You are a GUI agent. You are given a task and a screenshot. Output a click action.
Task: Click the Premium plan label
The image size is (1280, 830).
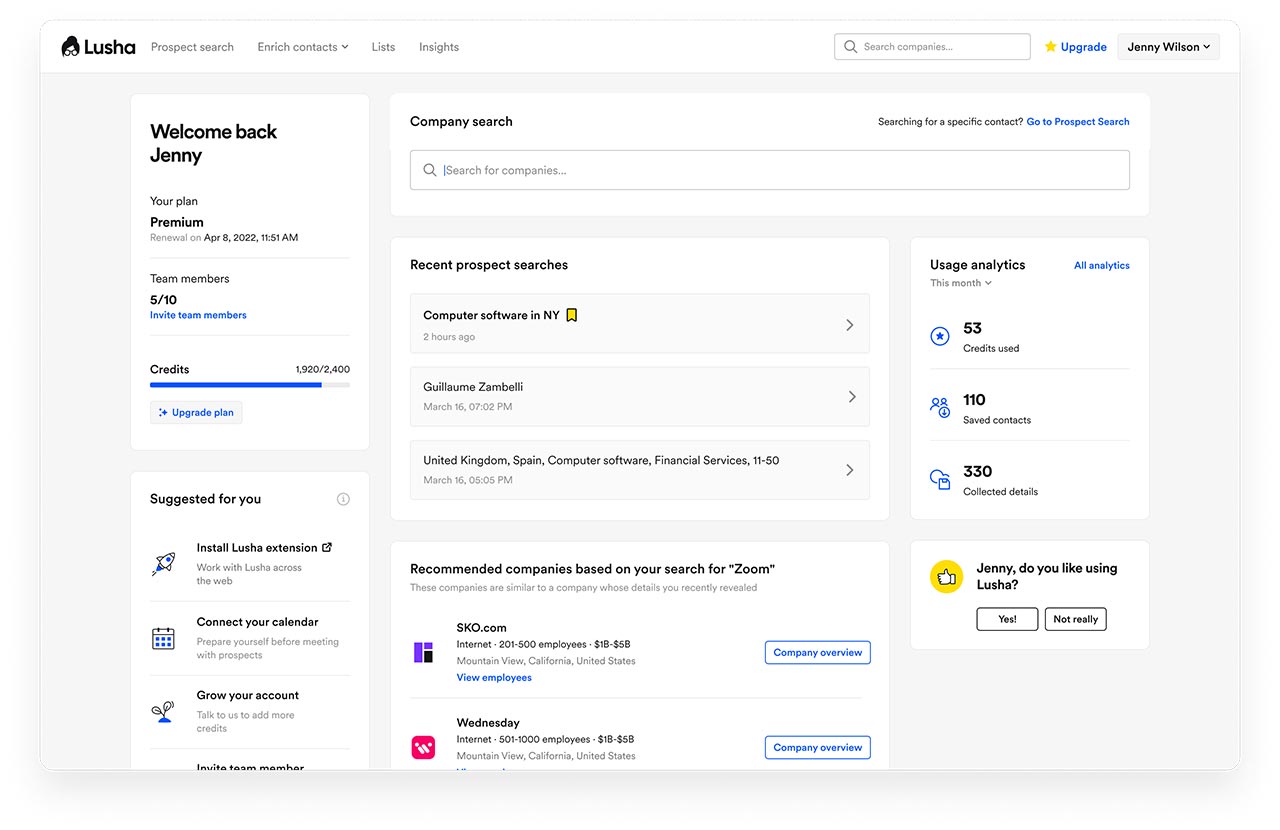pos(177,222)
